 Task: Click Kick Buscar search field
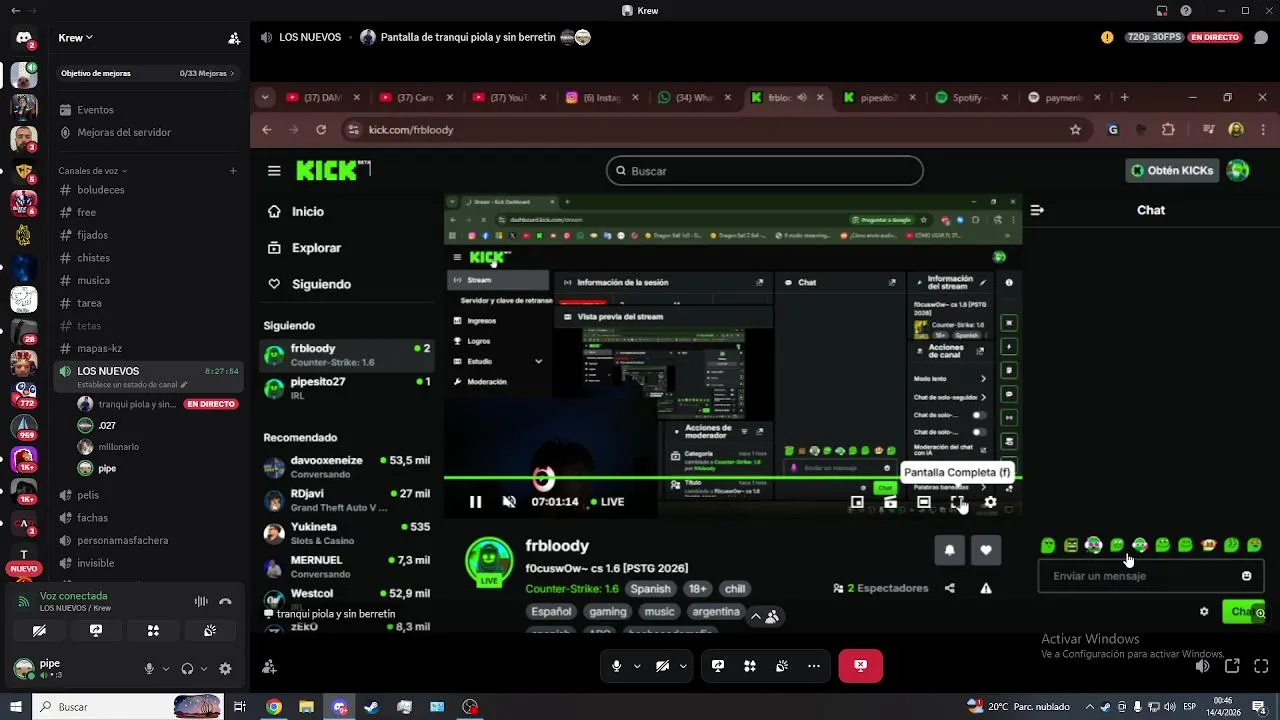pos(764,171)
